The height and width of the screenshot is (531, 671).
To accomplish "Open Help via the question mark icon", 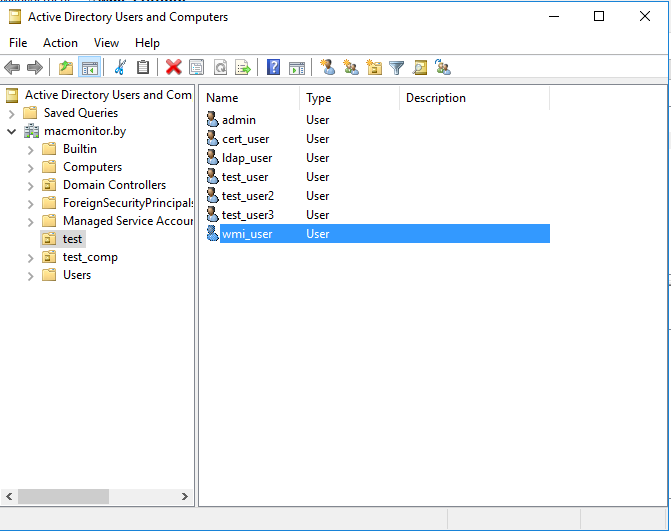I will click(273, 67).
